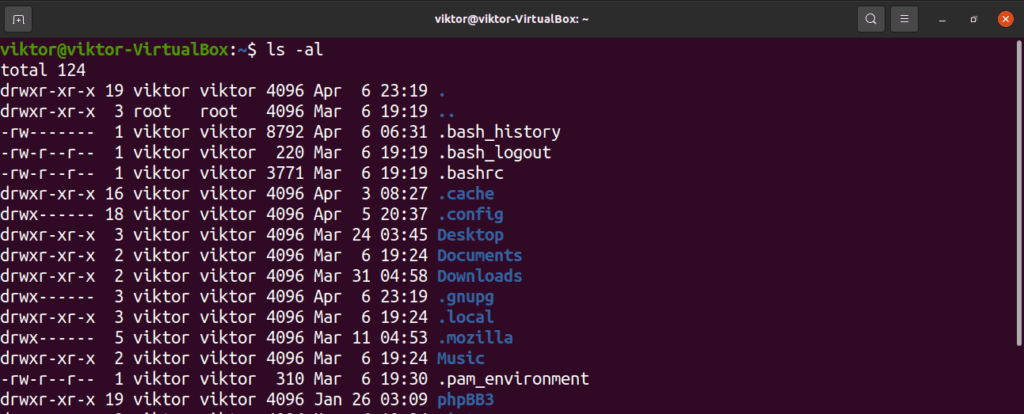The height and width of the screenshot is (414, 1024).
Task: Open the terminal search tool
Action: coord(871,19)
